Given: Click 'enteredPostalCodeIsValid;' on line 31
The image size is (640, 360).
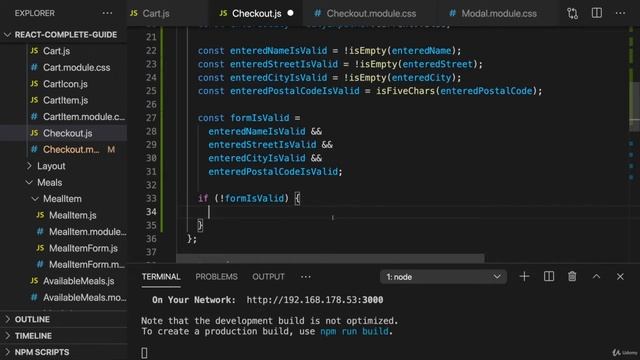Looking at the screenshot, I should pos(275,171).
